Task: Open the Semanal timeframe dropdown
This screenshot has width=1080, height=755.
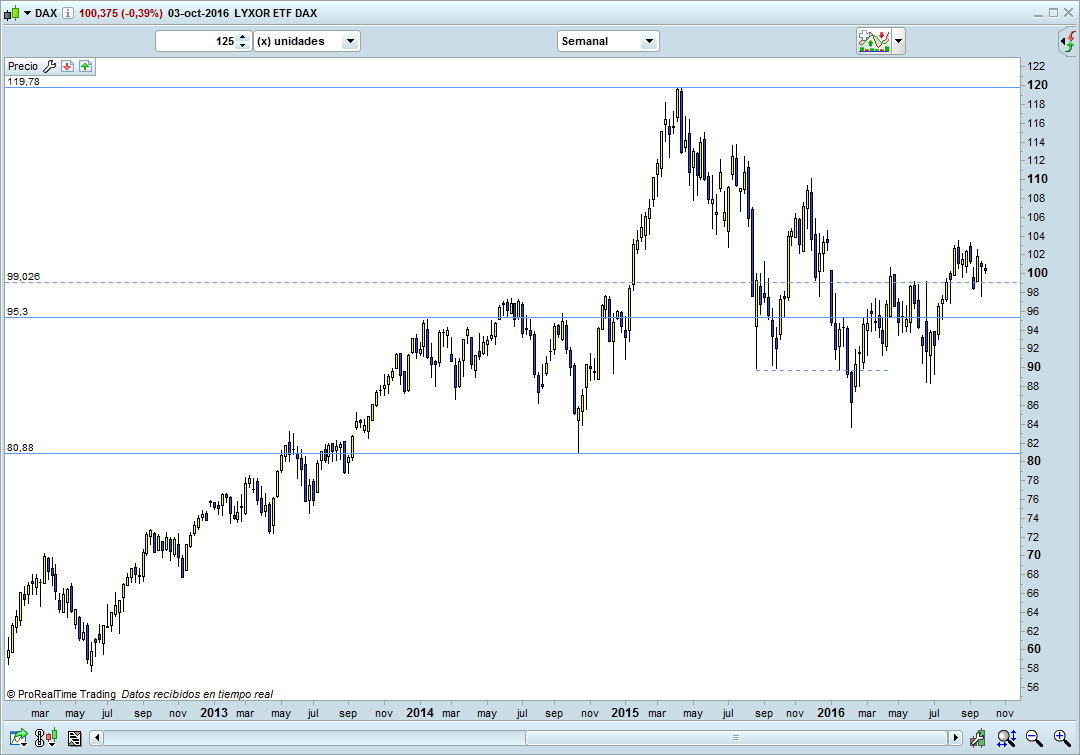Action: (x=649, y=41)
